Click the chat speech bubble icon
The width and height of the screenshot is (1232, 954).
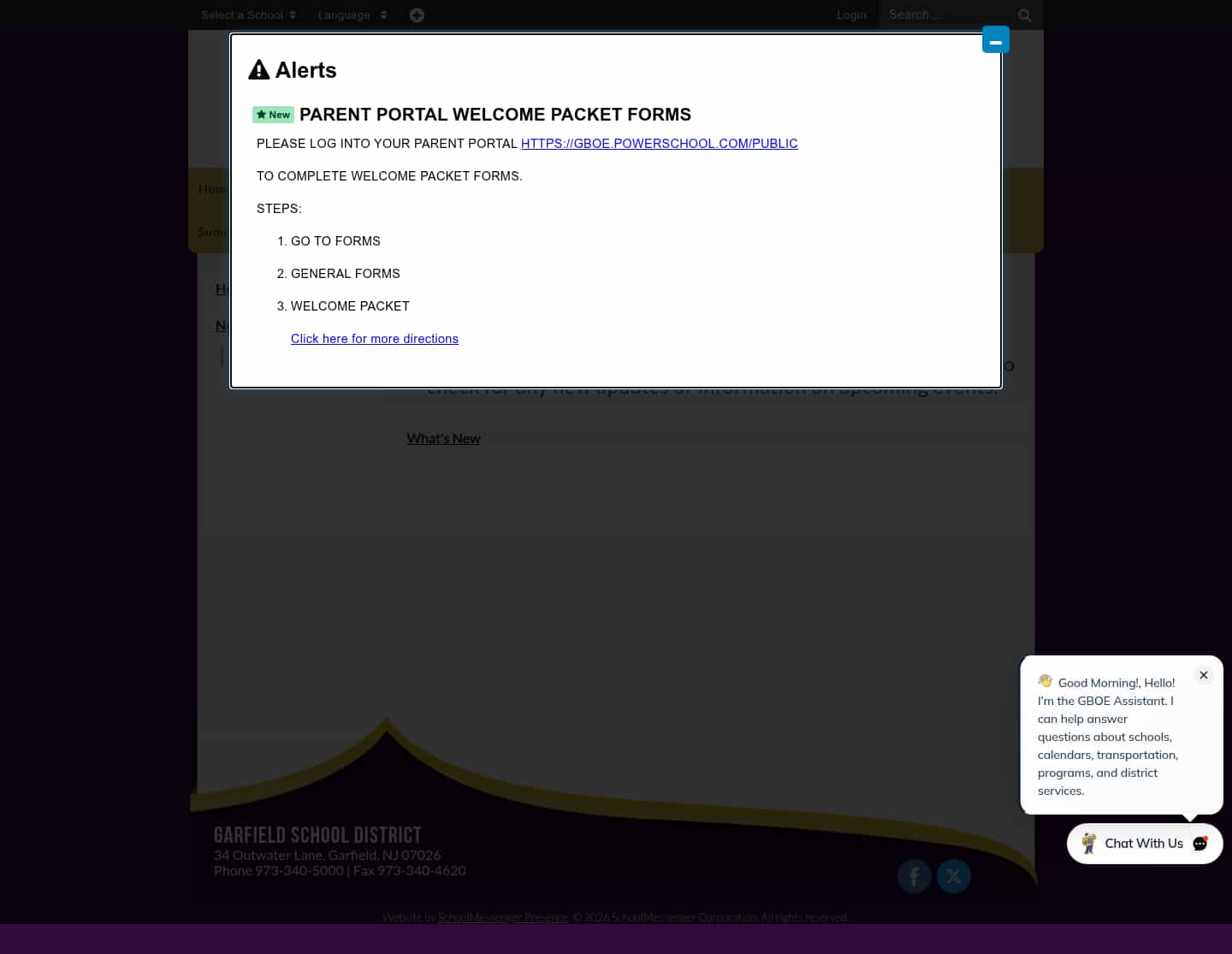pyautogui.click(x=1200, y=844)
